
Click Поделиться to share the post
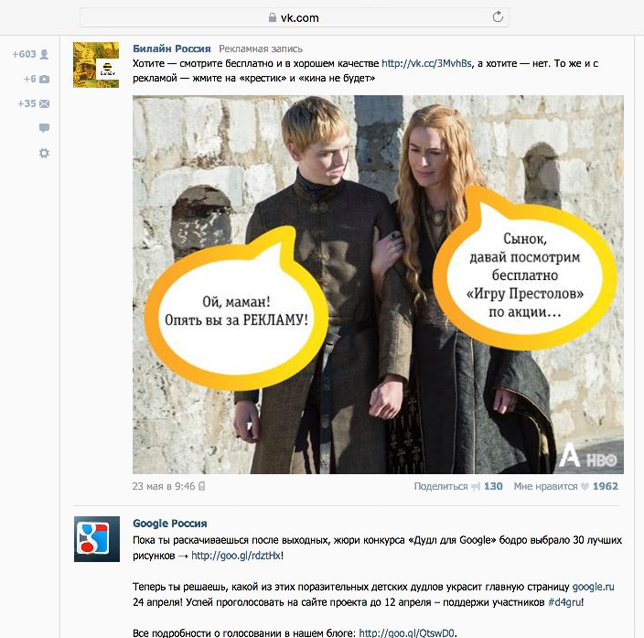(x=441, y=486)
